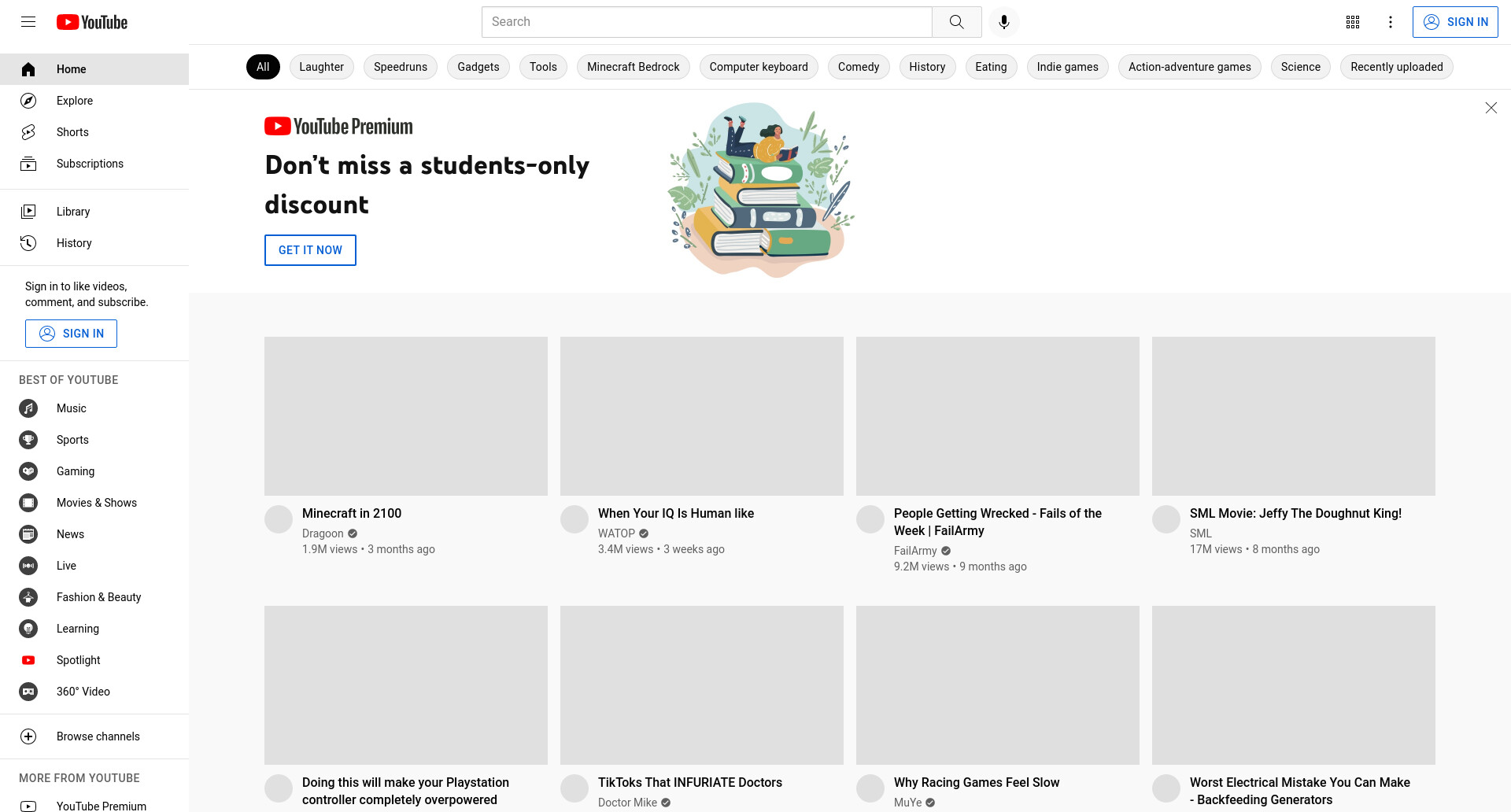Image resolution: width=1511 pixels, height=812 pixels.
Task: Open the FailArmy channel link
Action: pyautogui.click(x=915, y=551)
